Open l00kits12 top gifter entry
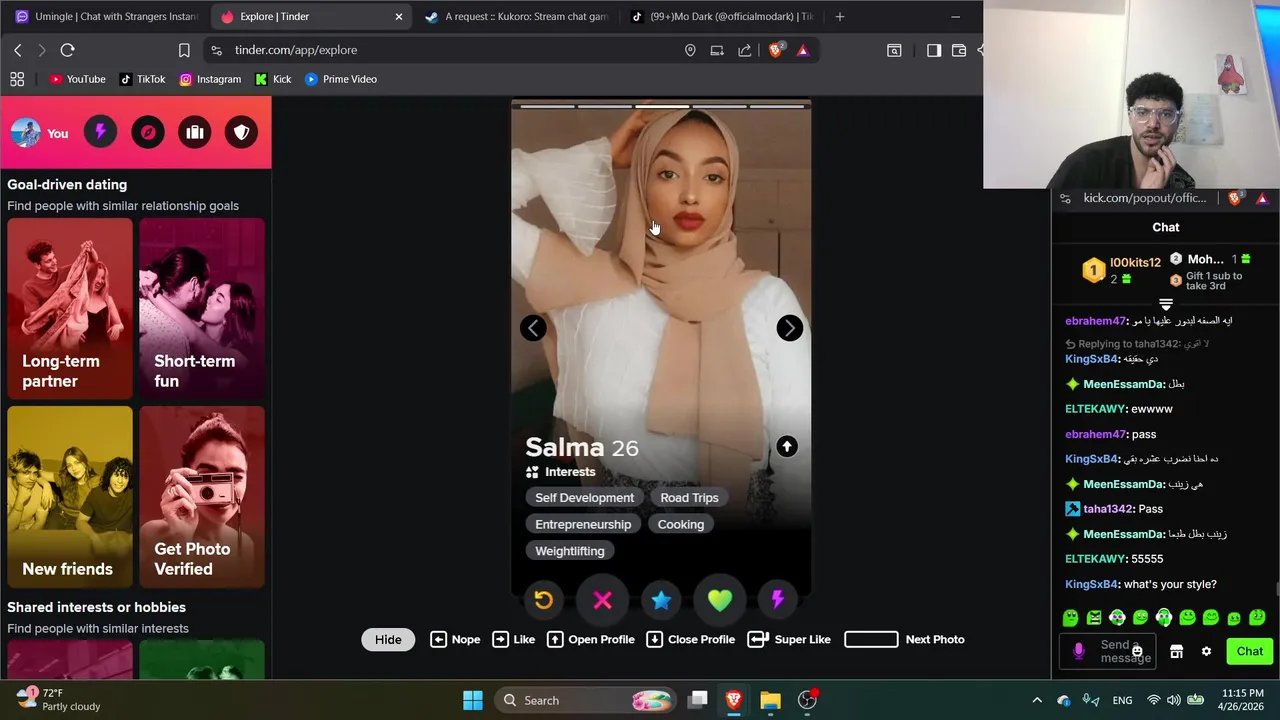Screen dimensions: 1280x720 1122,270
